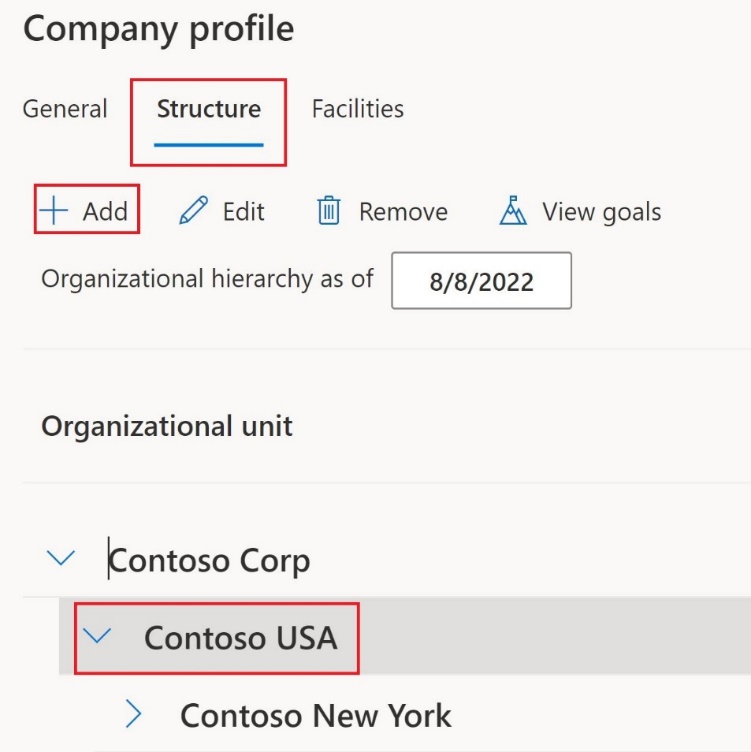Viewport: 751px width, 752px height.
Task: Open the Facilities tab
Action: point(358,108)
